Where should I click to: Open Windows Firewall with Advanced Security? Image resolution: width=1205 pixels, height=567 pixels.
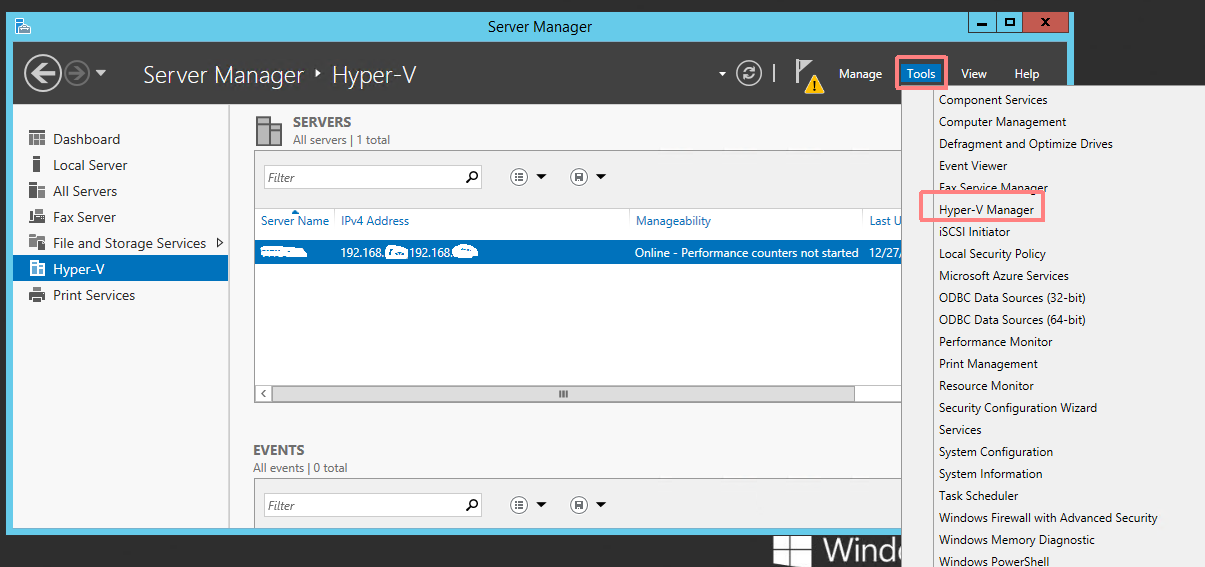1048,518
